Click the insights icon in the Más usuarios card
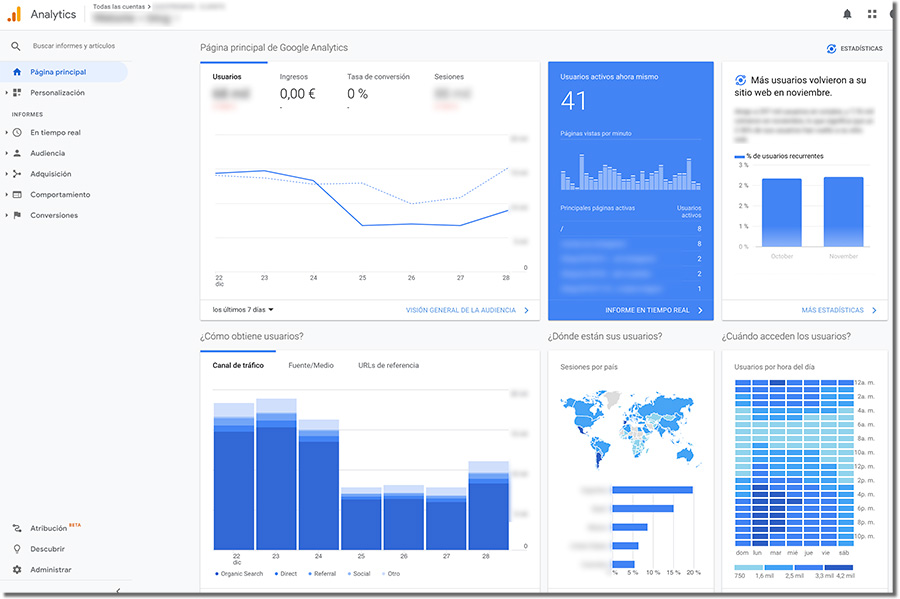 pos(740,80)
